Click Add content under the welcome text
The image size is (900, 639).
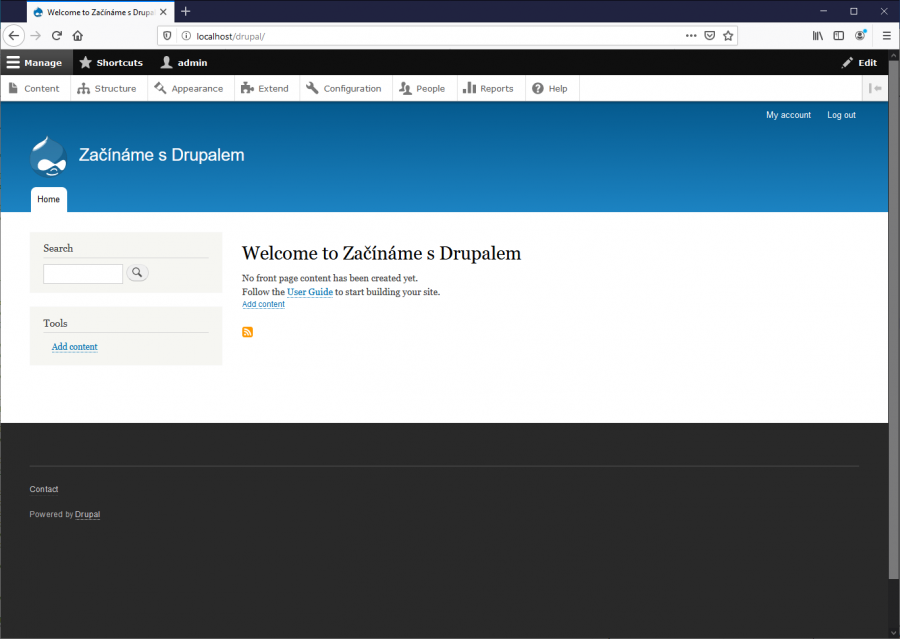[263, 304]
